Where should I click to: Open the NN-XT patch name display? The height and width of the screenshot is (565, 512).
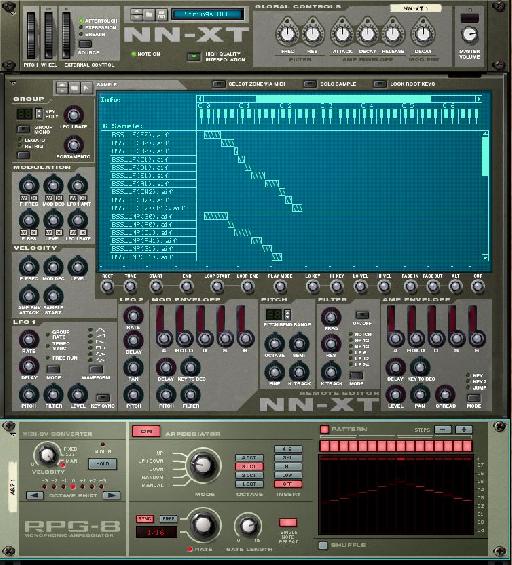[207, 14]
